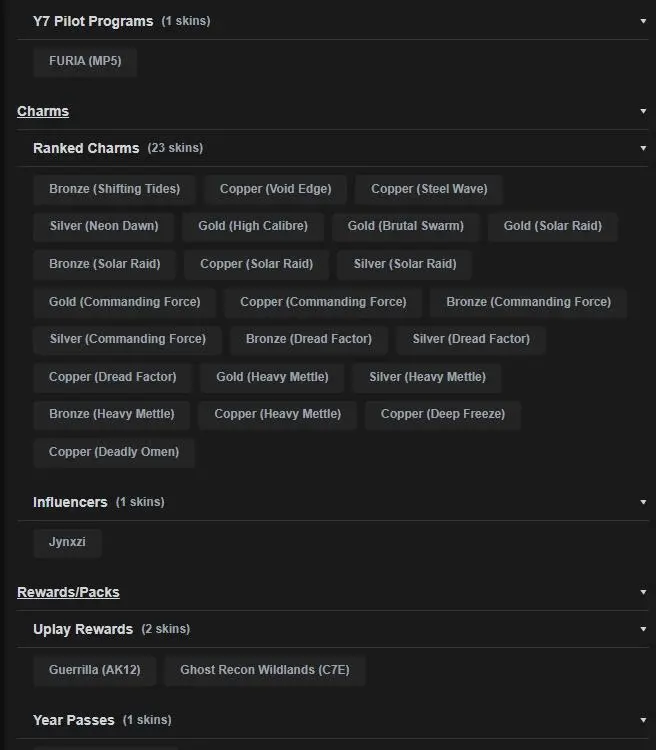Pick the Gold (Commanding Force) charm

(124, 302)
